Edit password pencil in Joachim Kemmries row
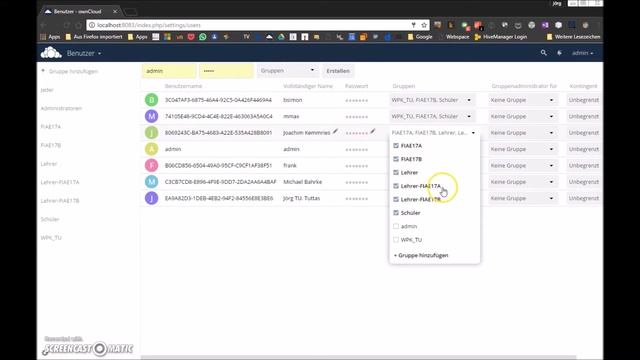Image resolution: width=640 pixels, height=360 pixels. [373, 131]
